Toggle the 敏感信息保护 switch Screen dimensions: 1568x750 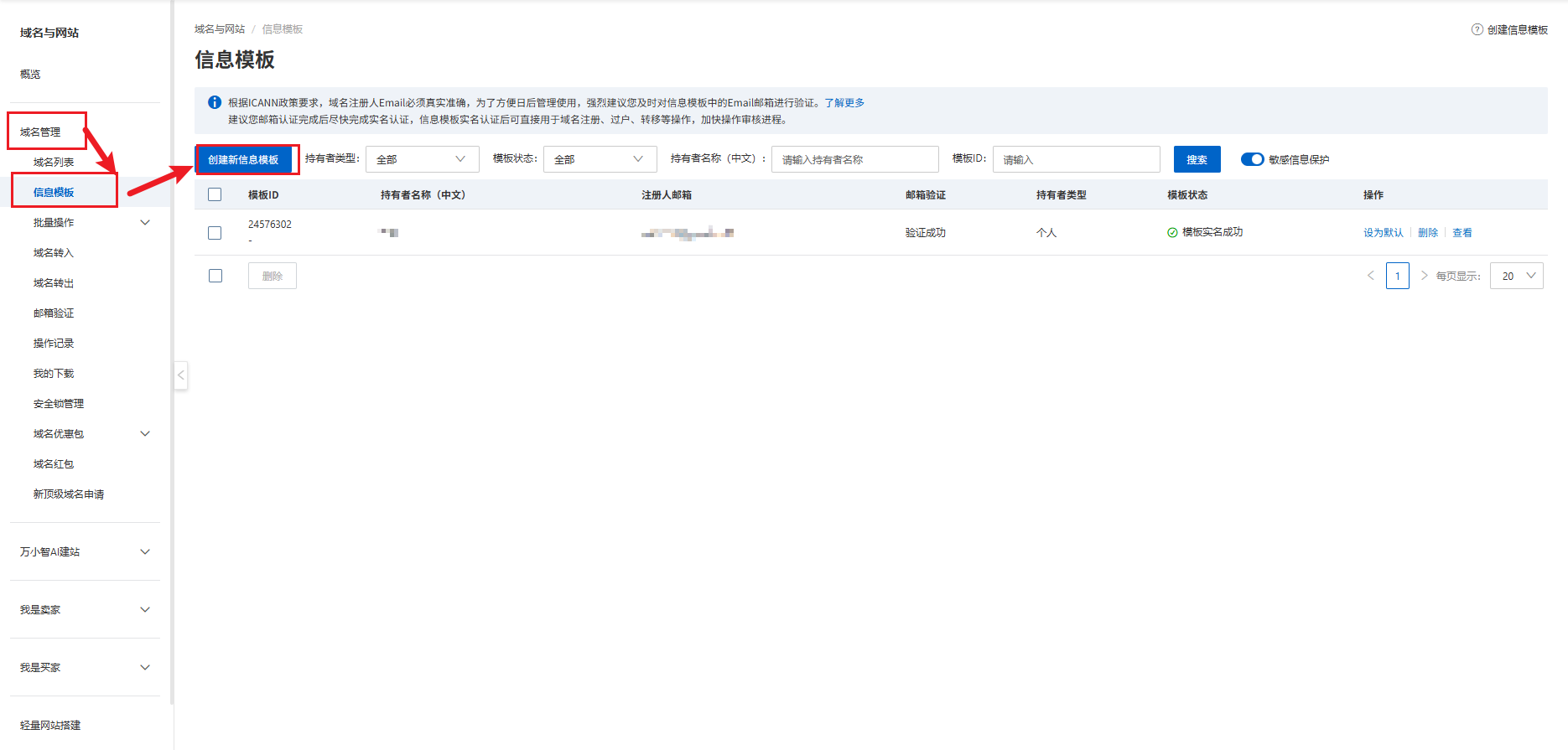(x=1252, y=159)
